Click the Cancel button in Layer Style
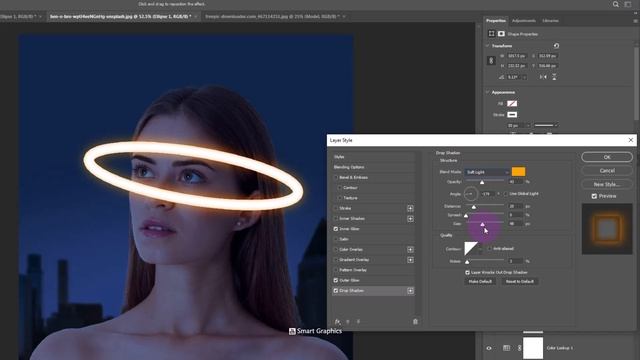Screen dimensions: 640x360 click(607, 171)
